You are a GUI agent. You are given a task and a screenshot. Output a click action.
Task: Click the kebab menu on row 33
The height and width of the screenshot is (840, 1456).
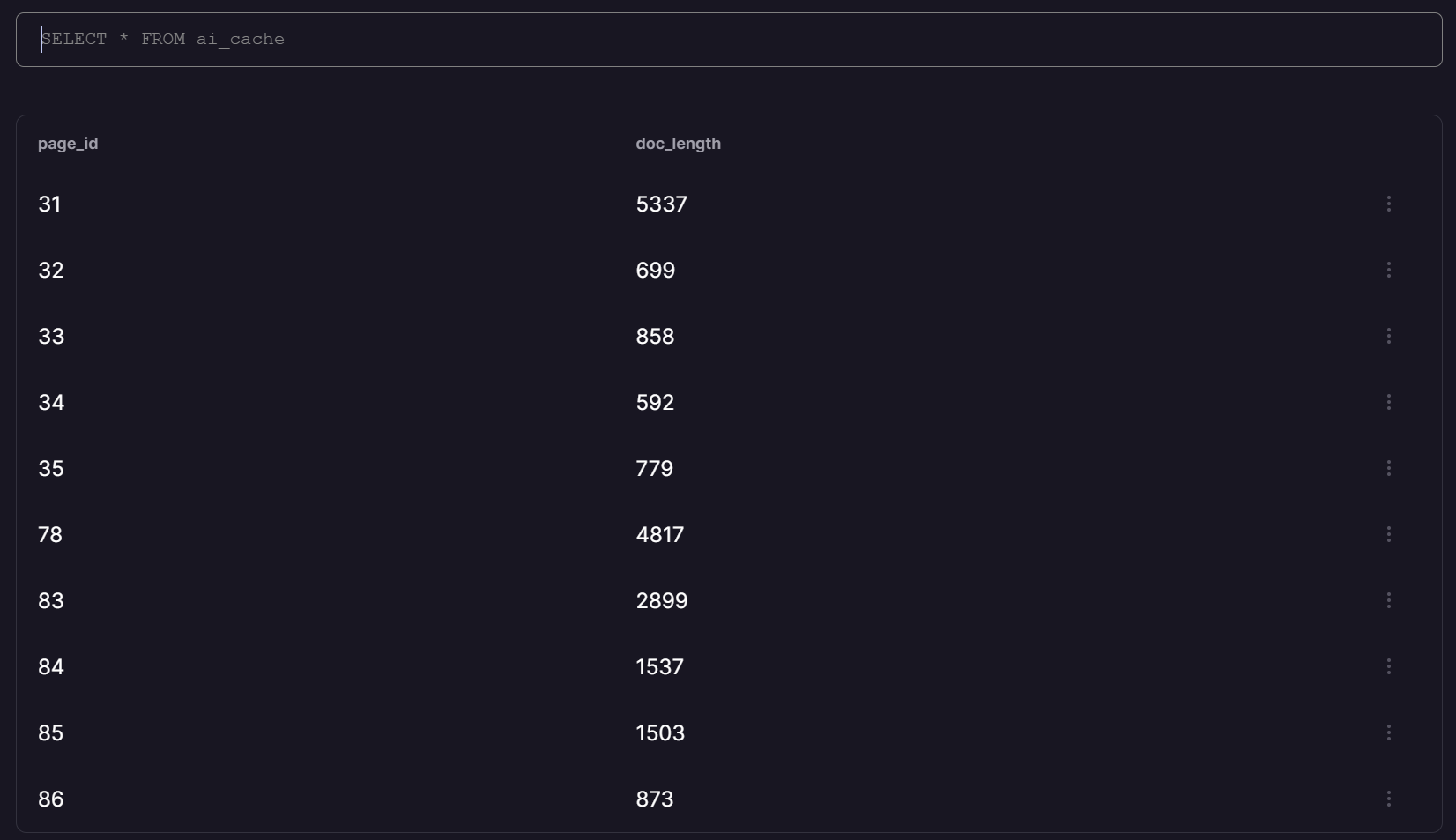(1388, 336)
